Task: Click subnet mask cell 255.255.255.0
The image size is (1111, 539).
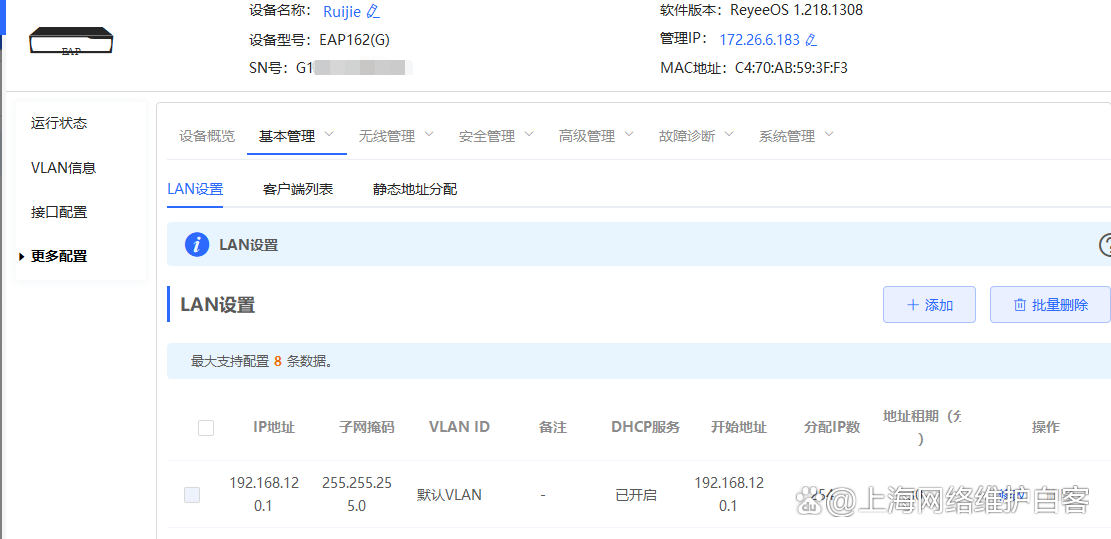Action: (x=354, y=495)
